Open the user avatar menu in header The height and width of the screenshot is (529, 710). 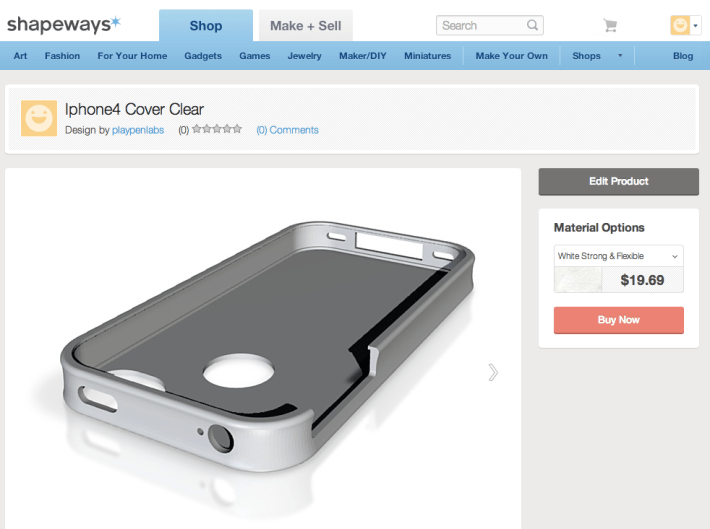[680, 25]
